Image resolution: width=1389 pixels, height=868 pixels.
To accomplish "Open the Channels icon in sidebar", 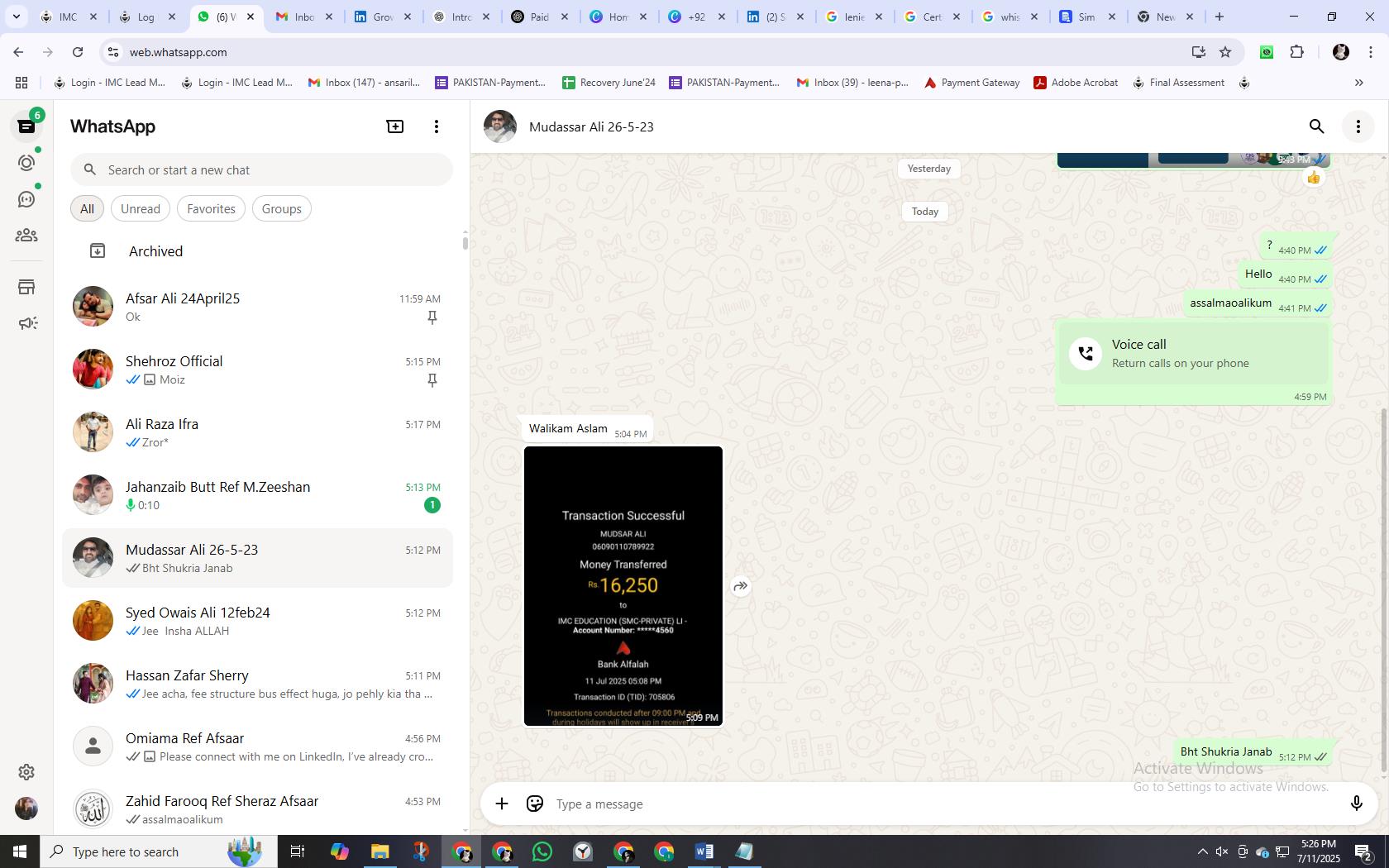I will 26,199.
